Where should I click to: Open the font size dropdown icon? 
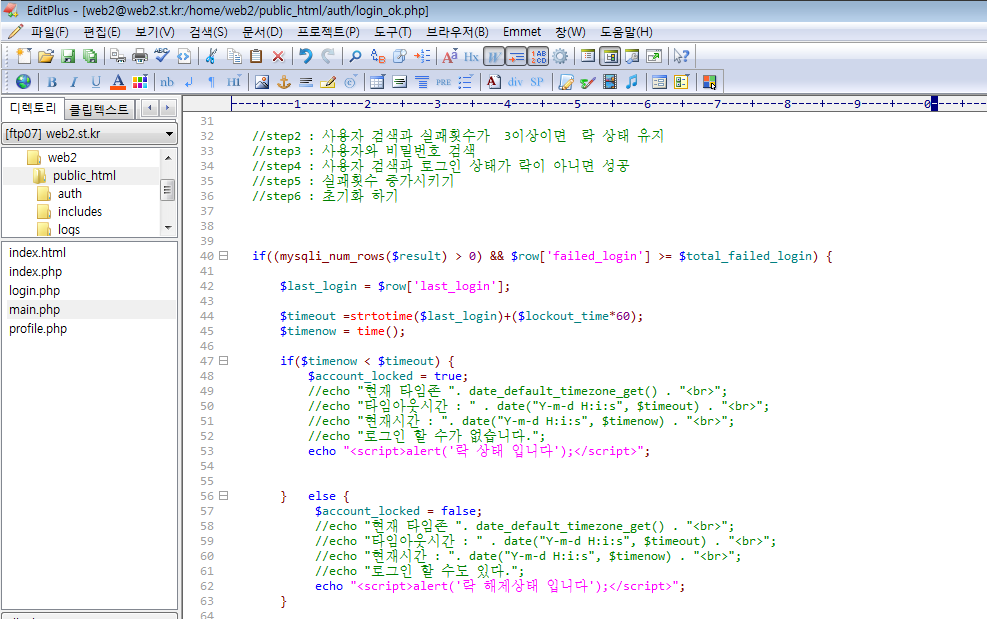click(450, 56)
